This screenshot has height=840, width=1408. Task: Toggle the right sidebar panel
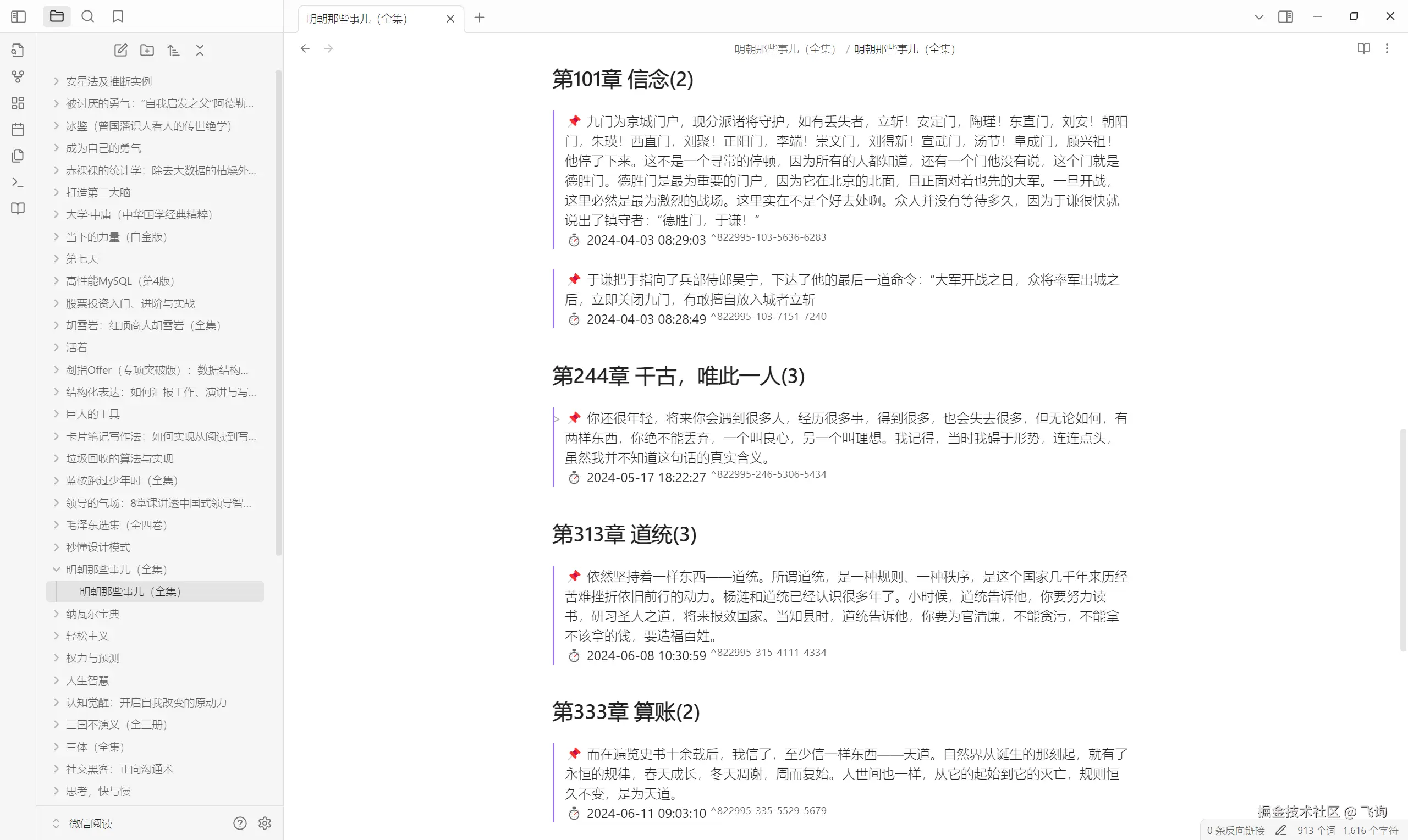(x=1286, y=17)
